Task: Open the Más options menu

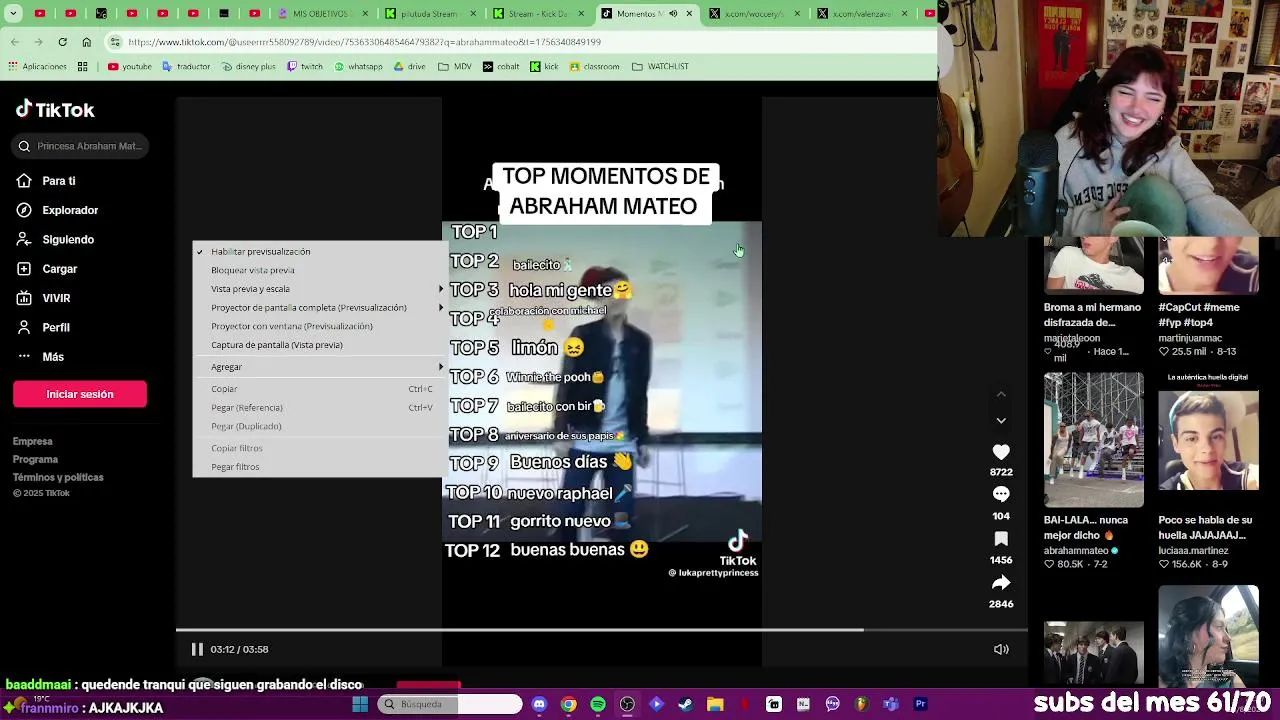Action: tap(41, 357)
